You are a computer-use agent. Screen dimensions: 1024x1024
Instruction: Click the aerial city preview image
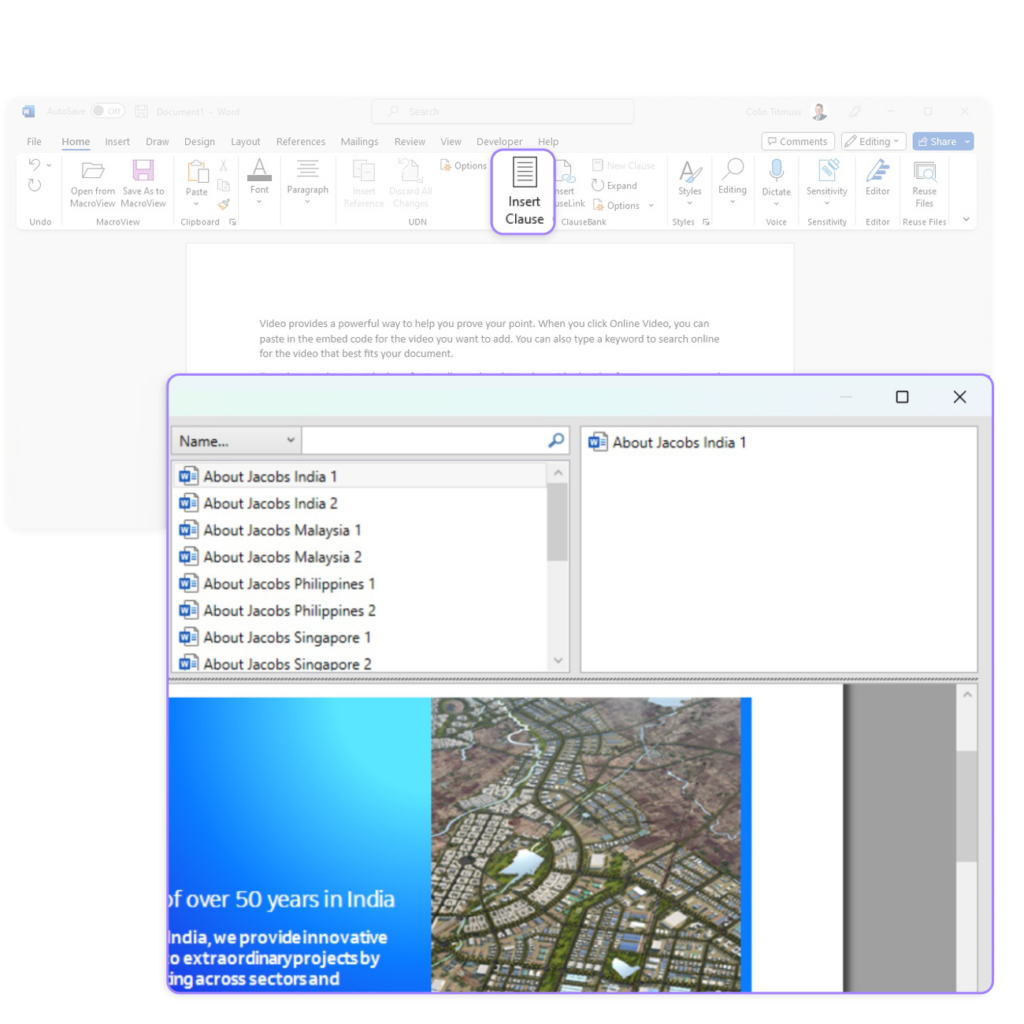(x=586, y=844)
